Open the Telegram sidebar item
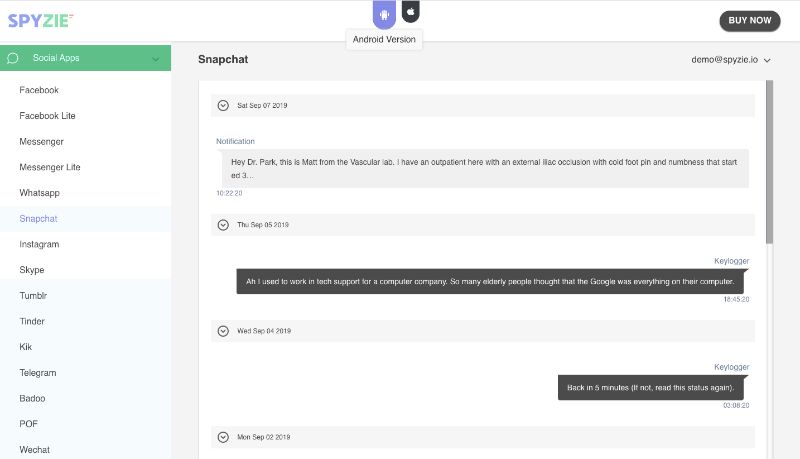 38,372
